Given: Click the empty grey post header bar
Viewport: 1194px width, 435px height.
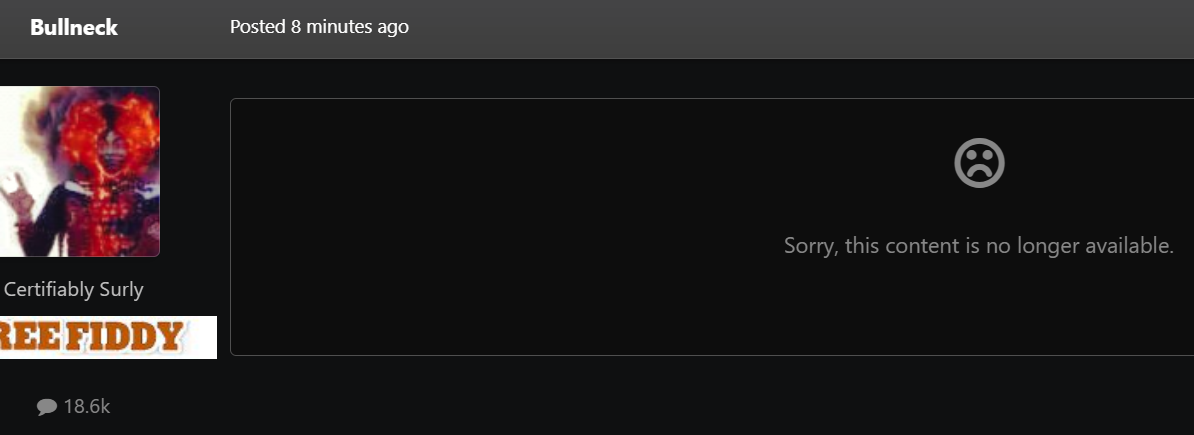Looking at the screenshot, I should point(800,28).
